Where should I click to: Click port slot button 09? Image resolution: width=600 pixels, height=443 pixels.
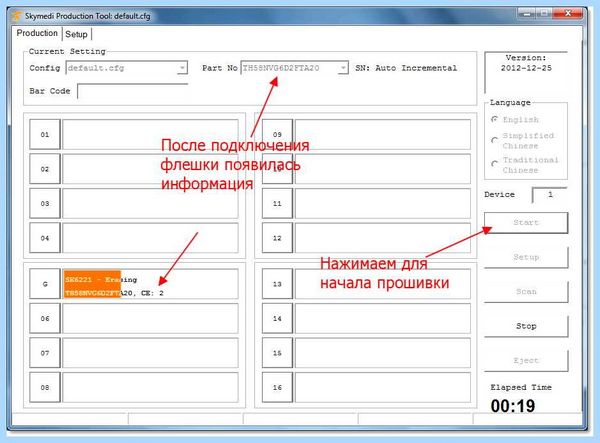pyautogui.click(x=277, y=135)
